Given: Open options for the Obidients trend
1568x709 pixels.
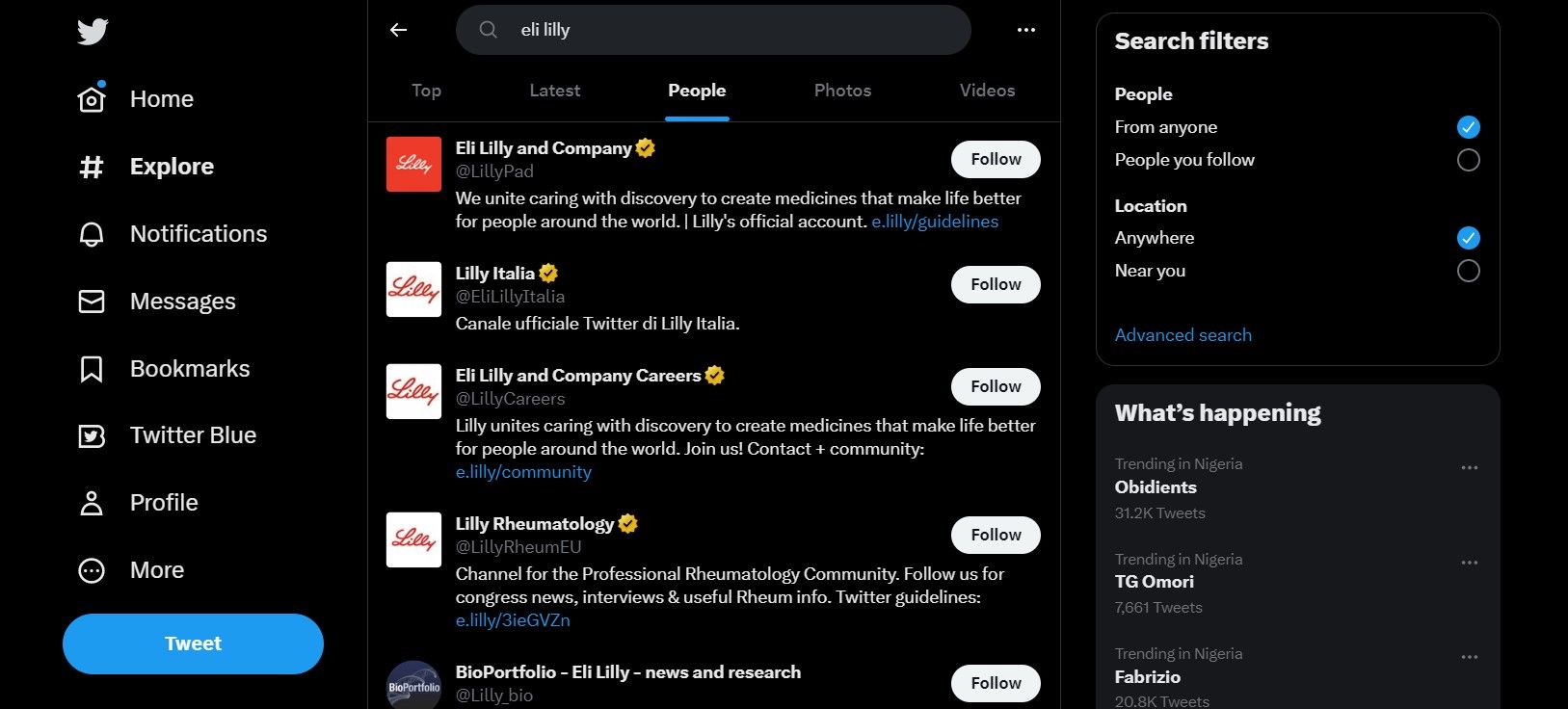Looking at the screenshot, I should 1469,467.
